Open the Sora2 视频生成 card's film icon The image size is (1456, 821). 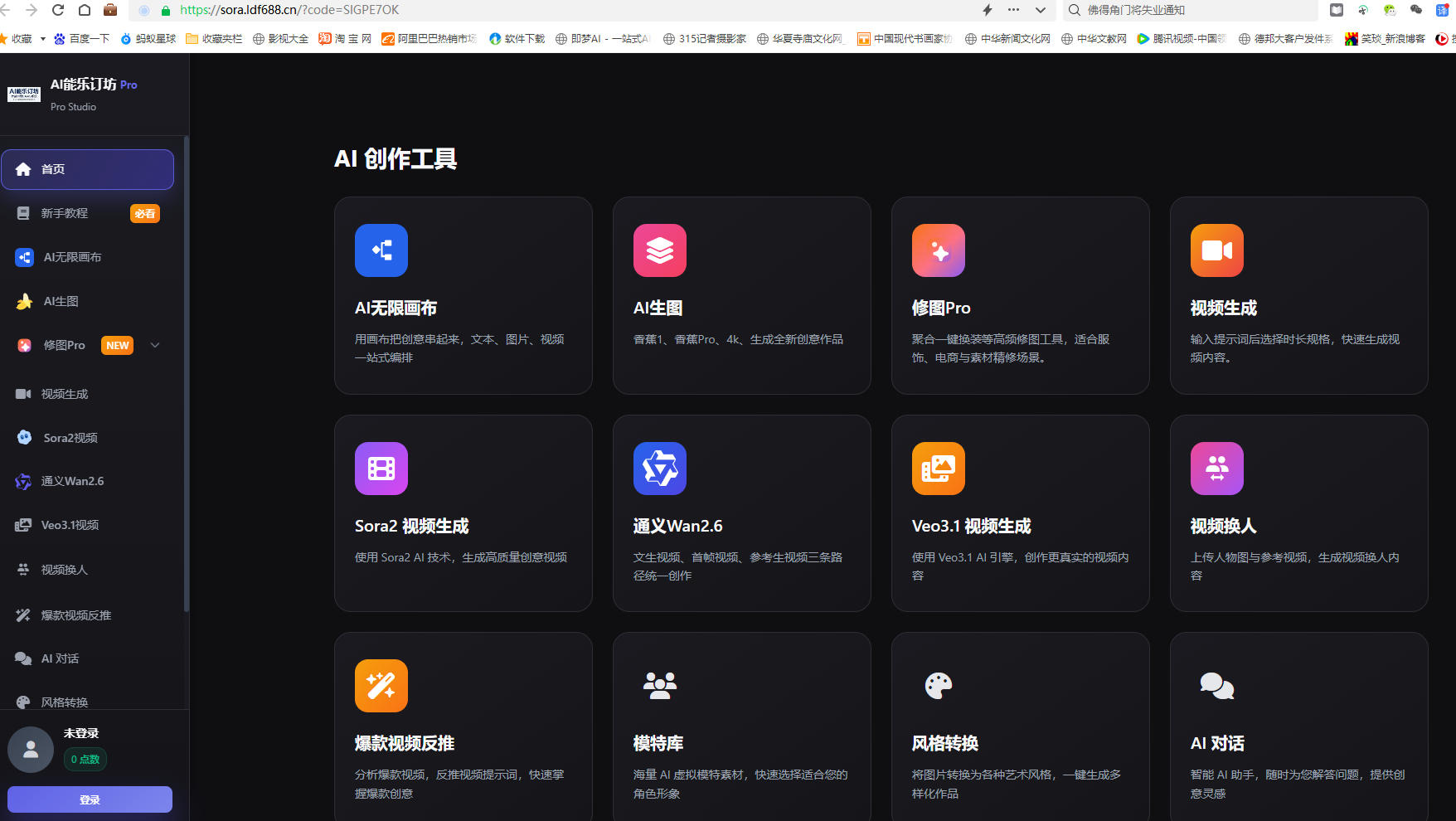[x=381, y=469]
